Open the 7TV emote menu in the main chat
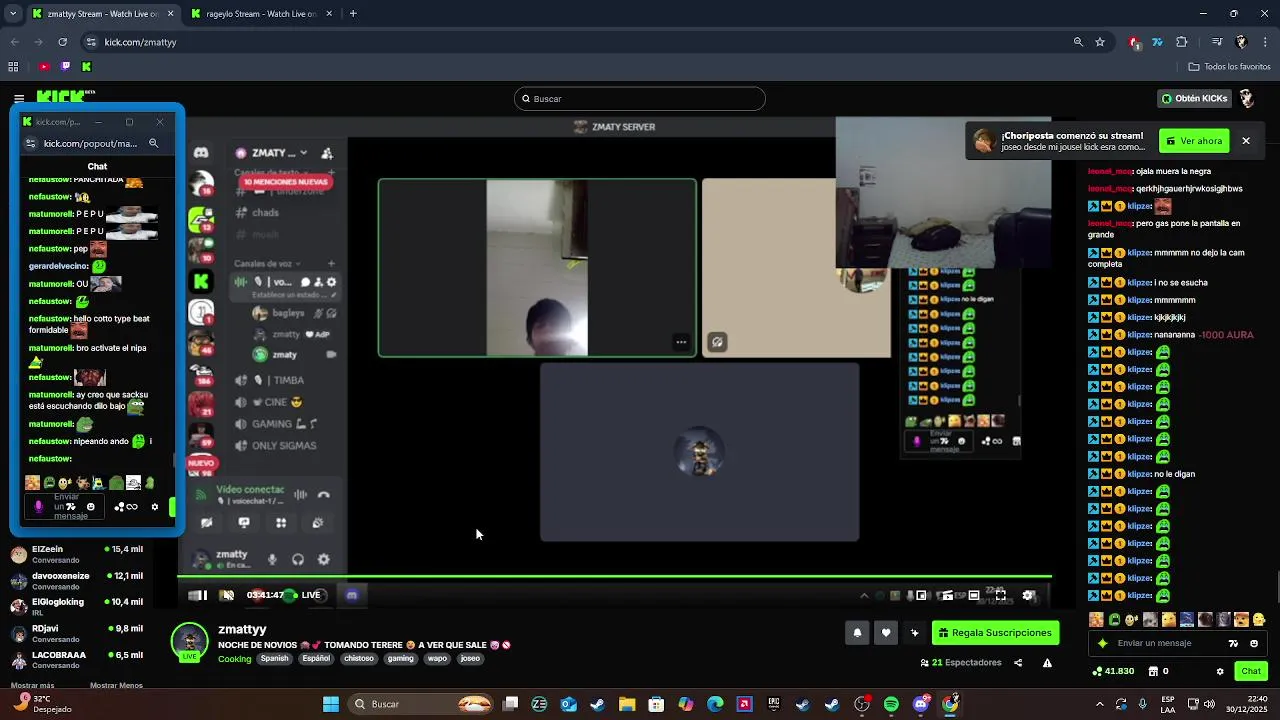Viewport: 1280px width, 720px height. click(x=1234, y=643)
